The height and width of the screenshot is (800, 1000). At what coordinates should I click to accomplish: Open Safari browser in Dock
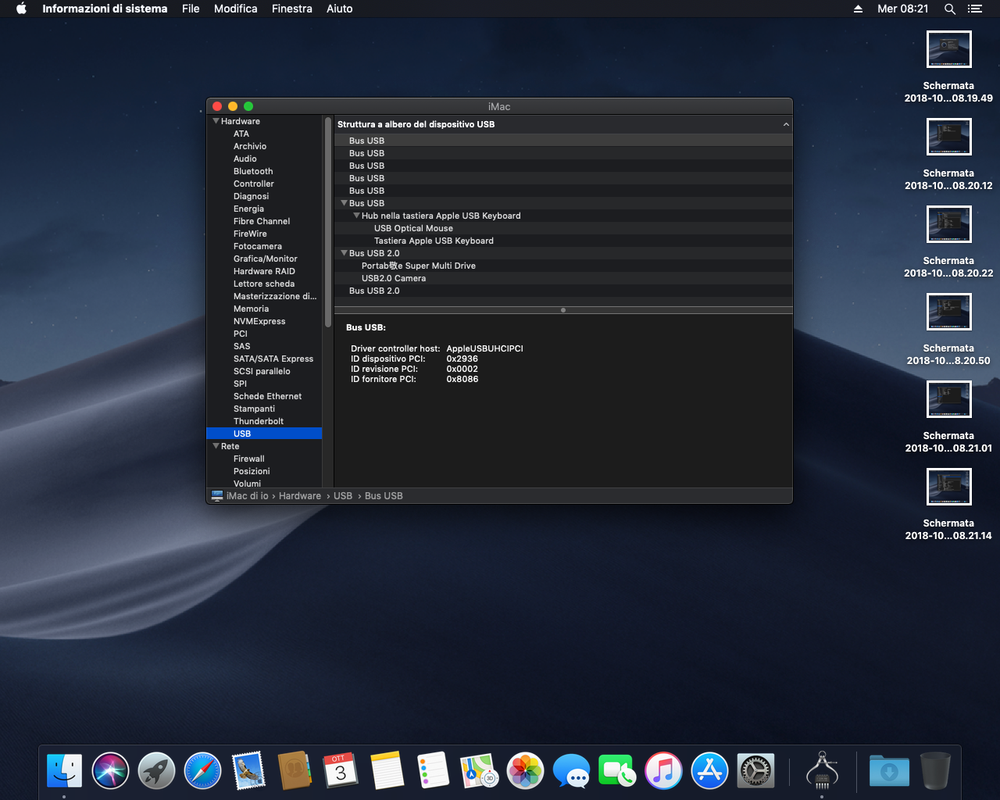202,771
